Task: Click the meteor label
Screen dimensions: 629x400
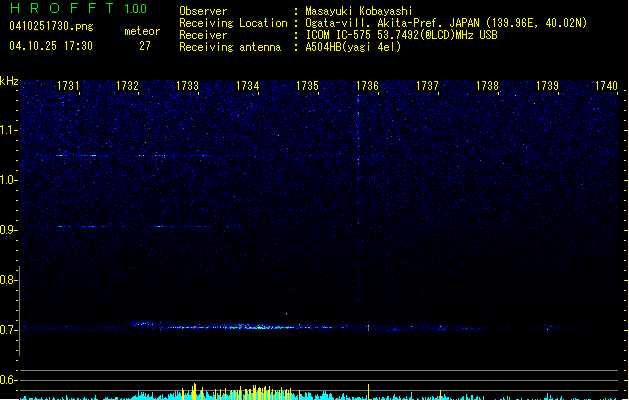Action: tap(142, 31)
